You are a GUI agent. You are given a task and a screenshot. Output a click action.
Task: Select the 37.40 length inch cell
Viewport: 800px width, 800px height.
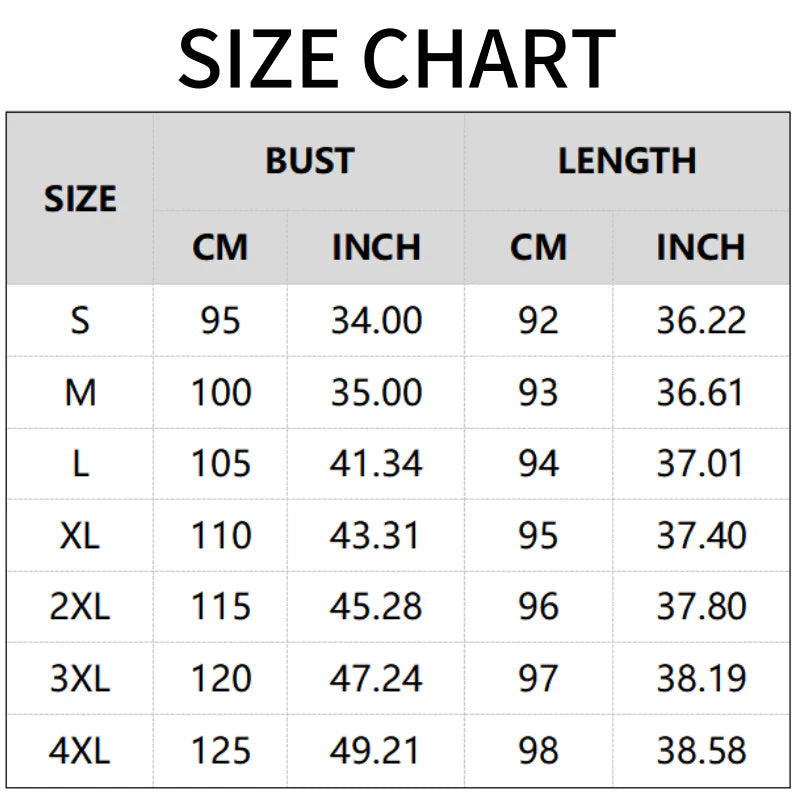pos(701,536)
